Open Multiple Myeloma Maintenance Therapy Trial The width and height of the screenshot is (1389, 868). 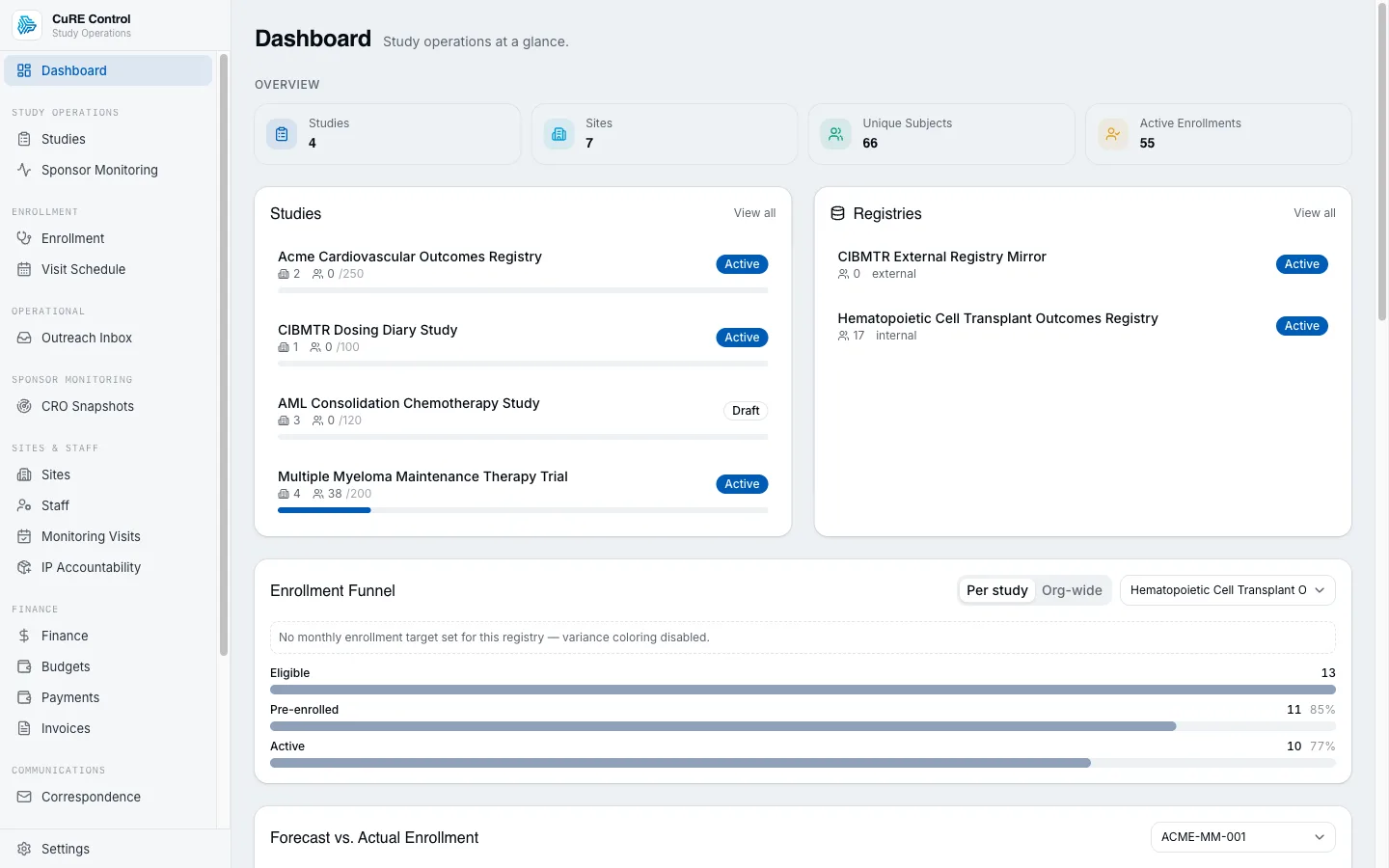pos(523,491)
